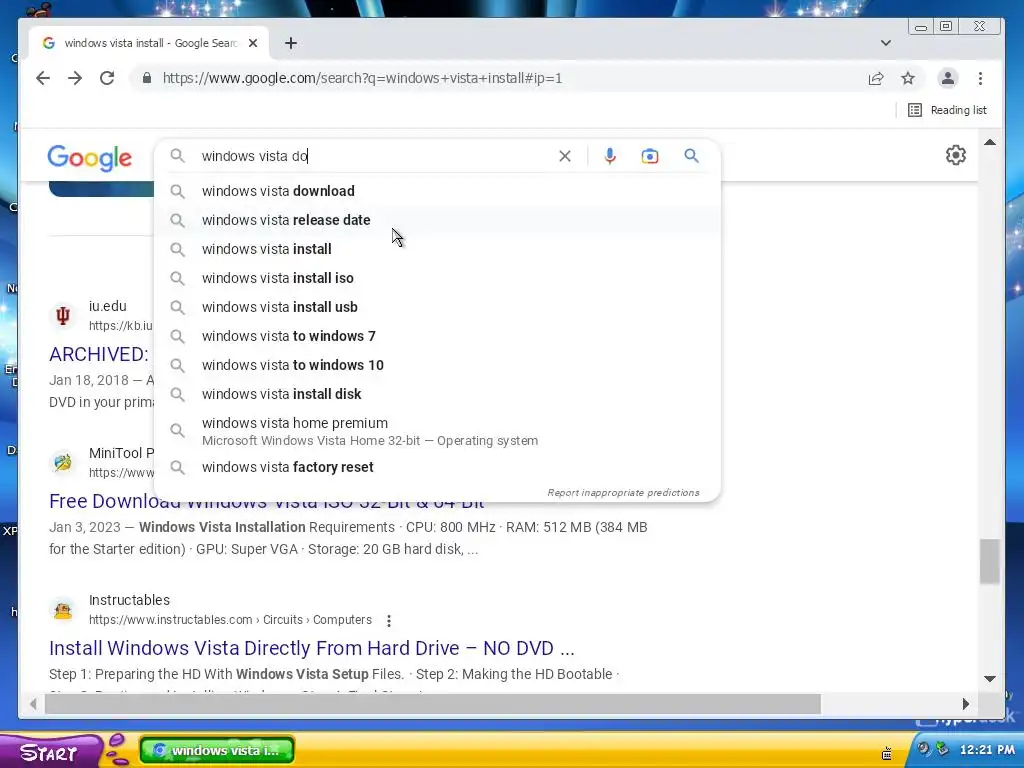The width and height of the screenshot is (1024, 768).
Task: Close the windows vista install tab
Action: (253, 43)
